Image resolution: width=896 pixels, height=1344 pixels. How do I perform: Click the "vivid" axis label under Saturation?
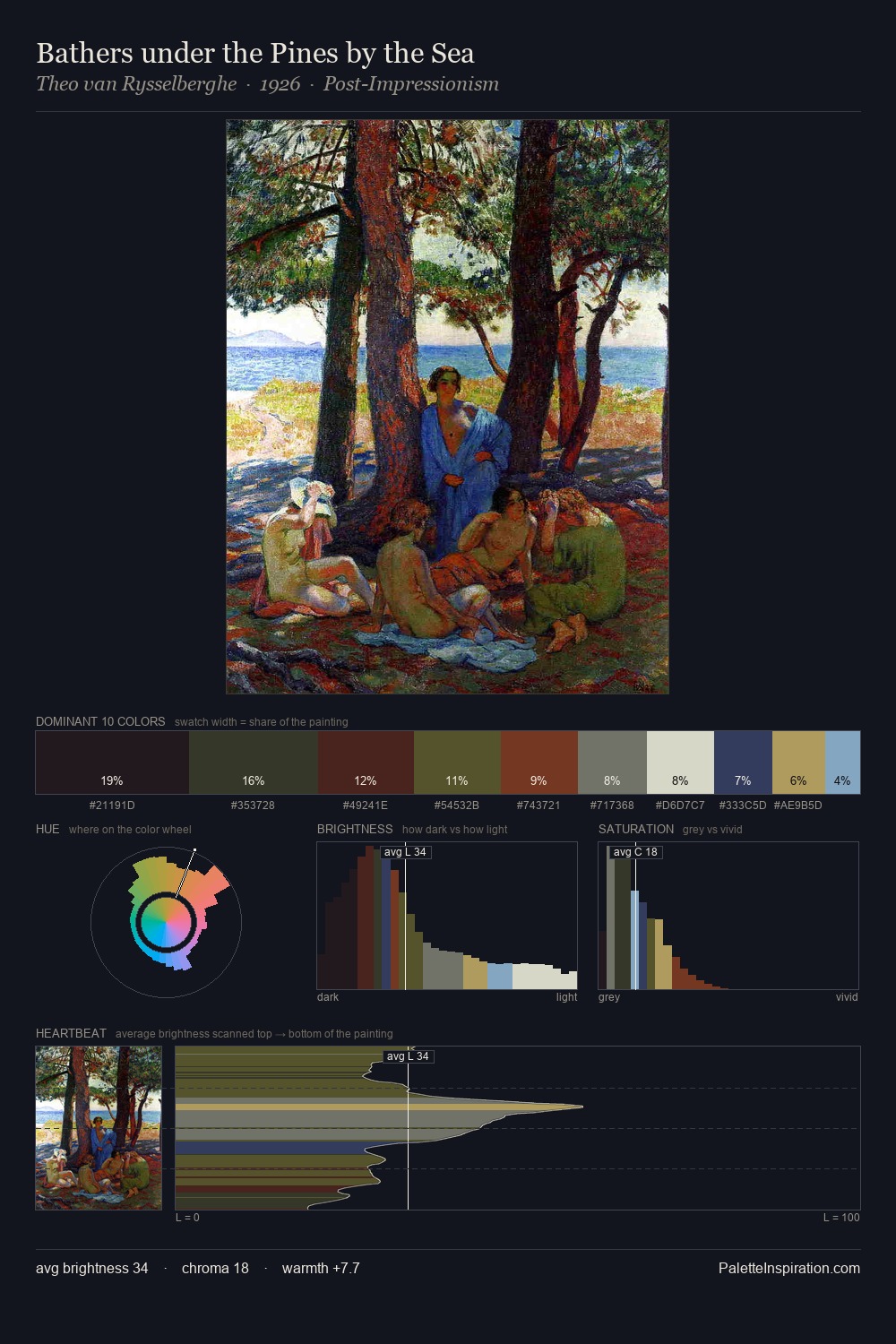tap(847, 997)
